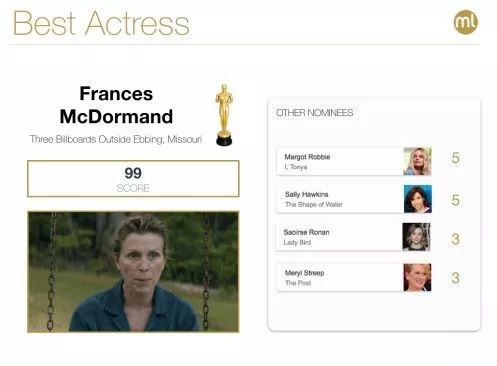Viewport: 497px width, 366px height.
Task: Select the Sally Hawkins nominee card
Action: click(354, 199)
